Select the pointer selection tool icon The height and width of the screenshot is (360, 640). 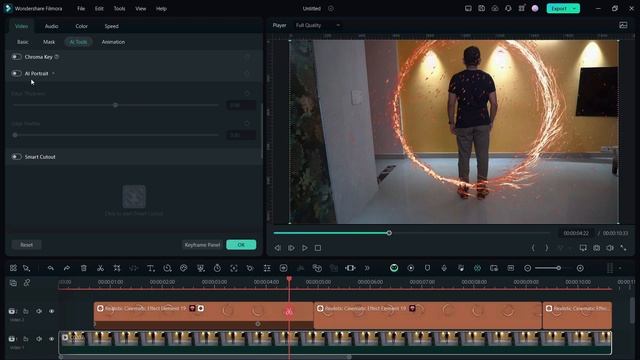click(x=27, y=268)
